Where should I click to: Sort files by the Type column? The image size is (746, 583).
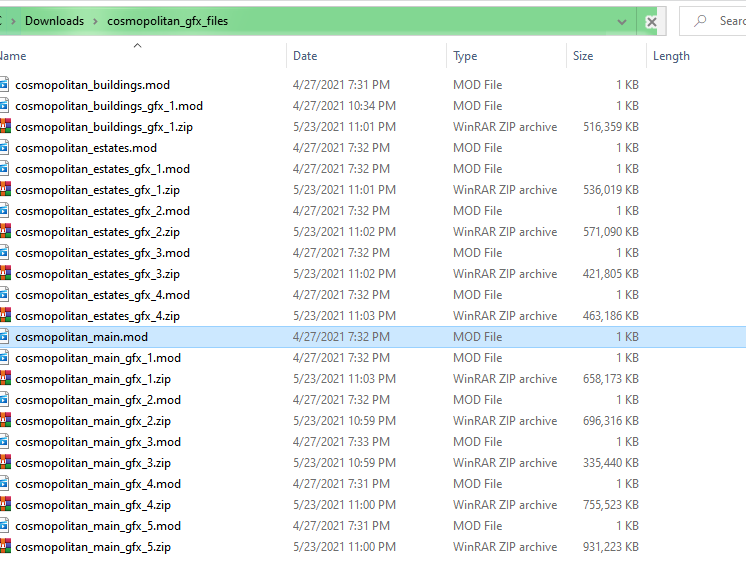pyautogui.click(x=465, y=56)
